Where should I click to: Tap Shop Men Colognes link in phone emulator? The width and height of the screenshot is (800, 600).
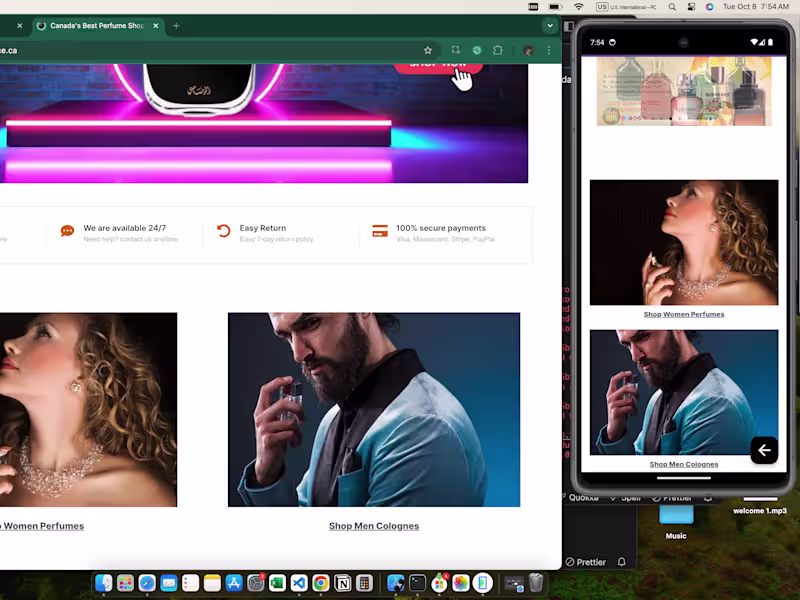click(x=684, y=464)
